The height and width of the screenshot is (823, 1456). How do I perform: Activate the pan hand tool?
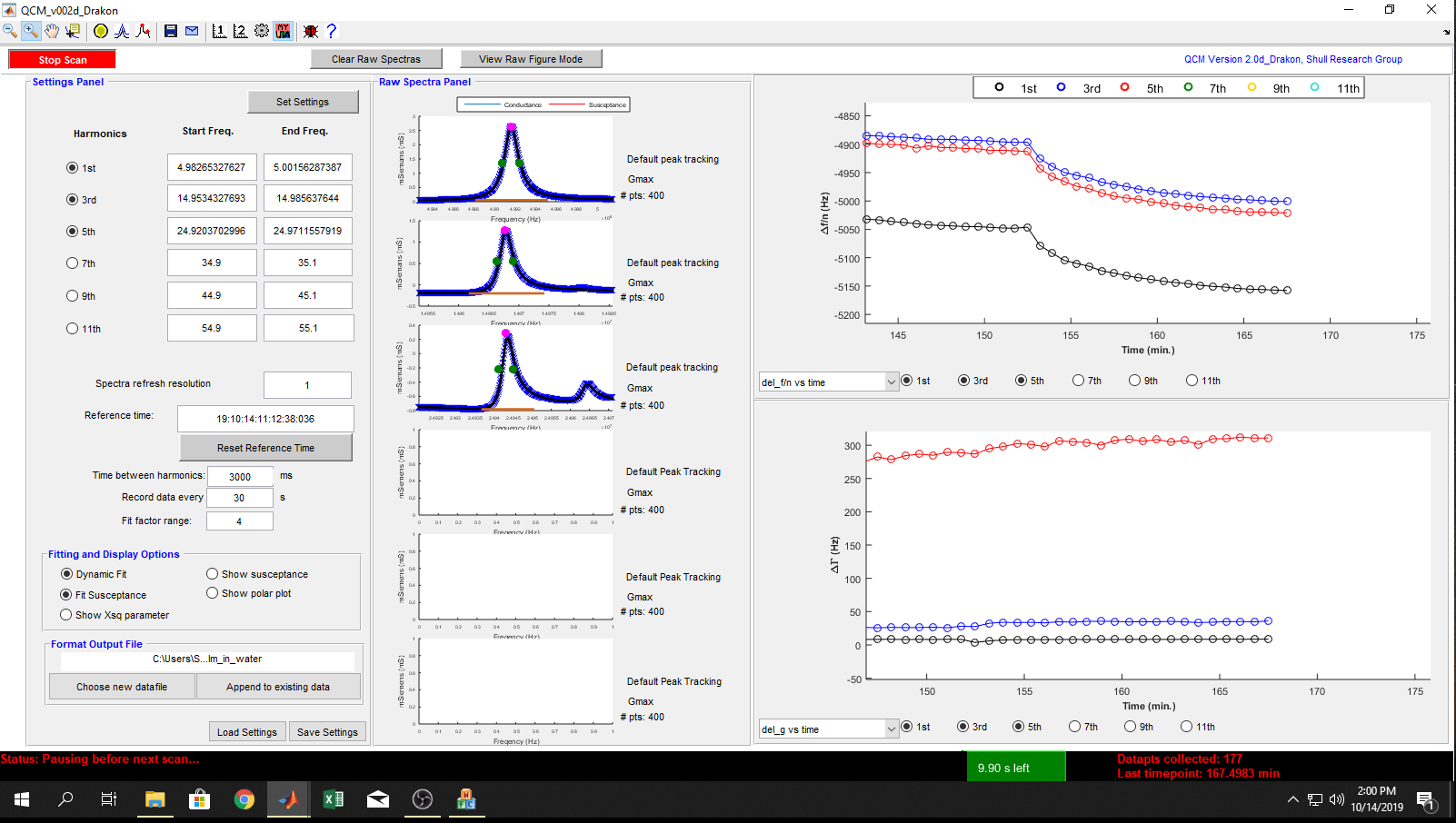coord(52,31)
